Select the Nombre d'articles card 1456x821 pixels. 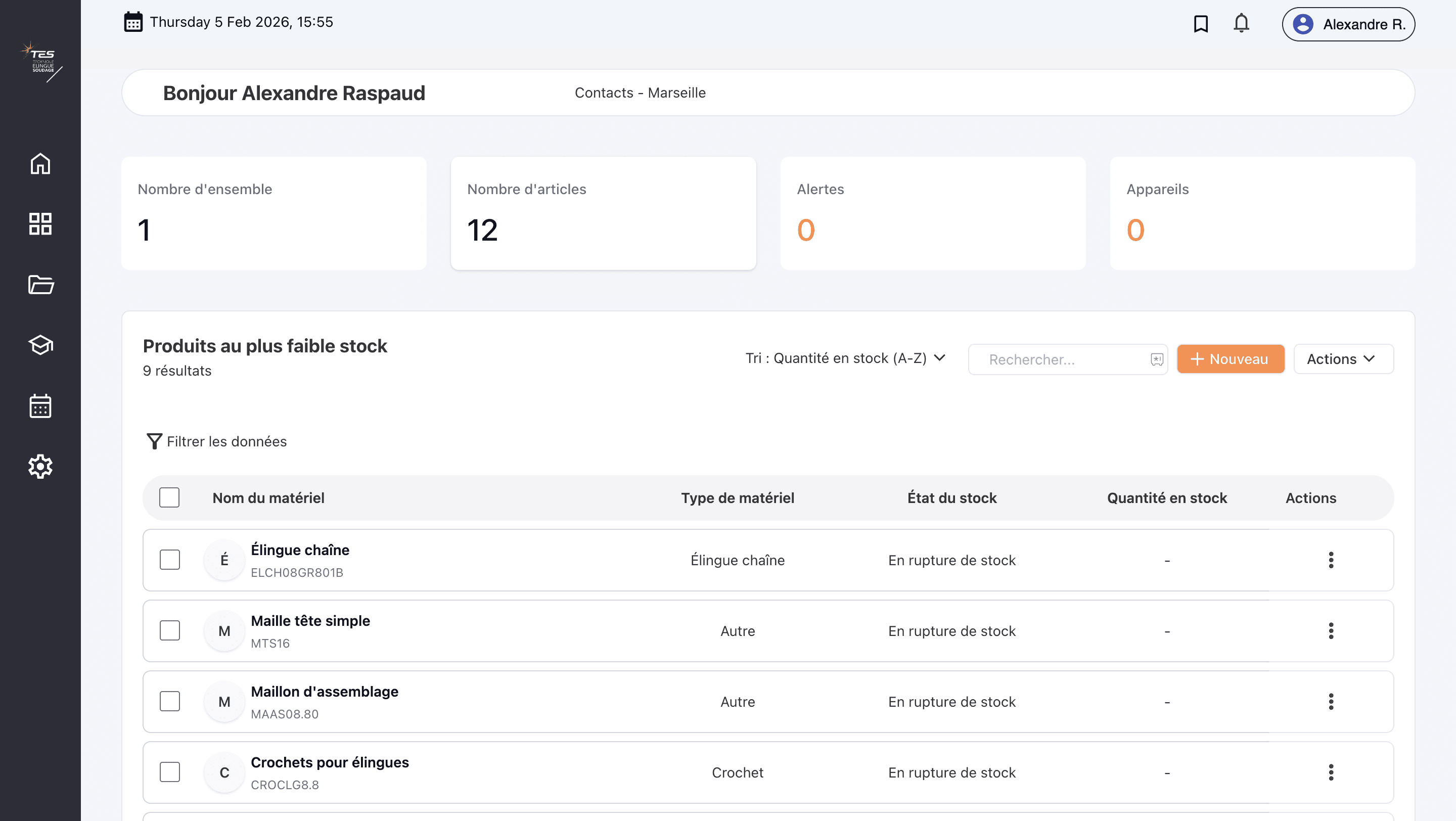tap(603, 213)
